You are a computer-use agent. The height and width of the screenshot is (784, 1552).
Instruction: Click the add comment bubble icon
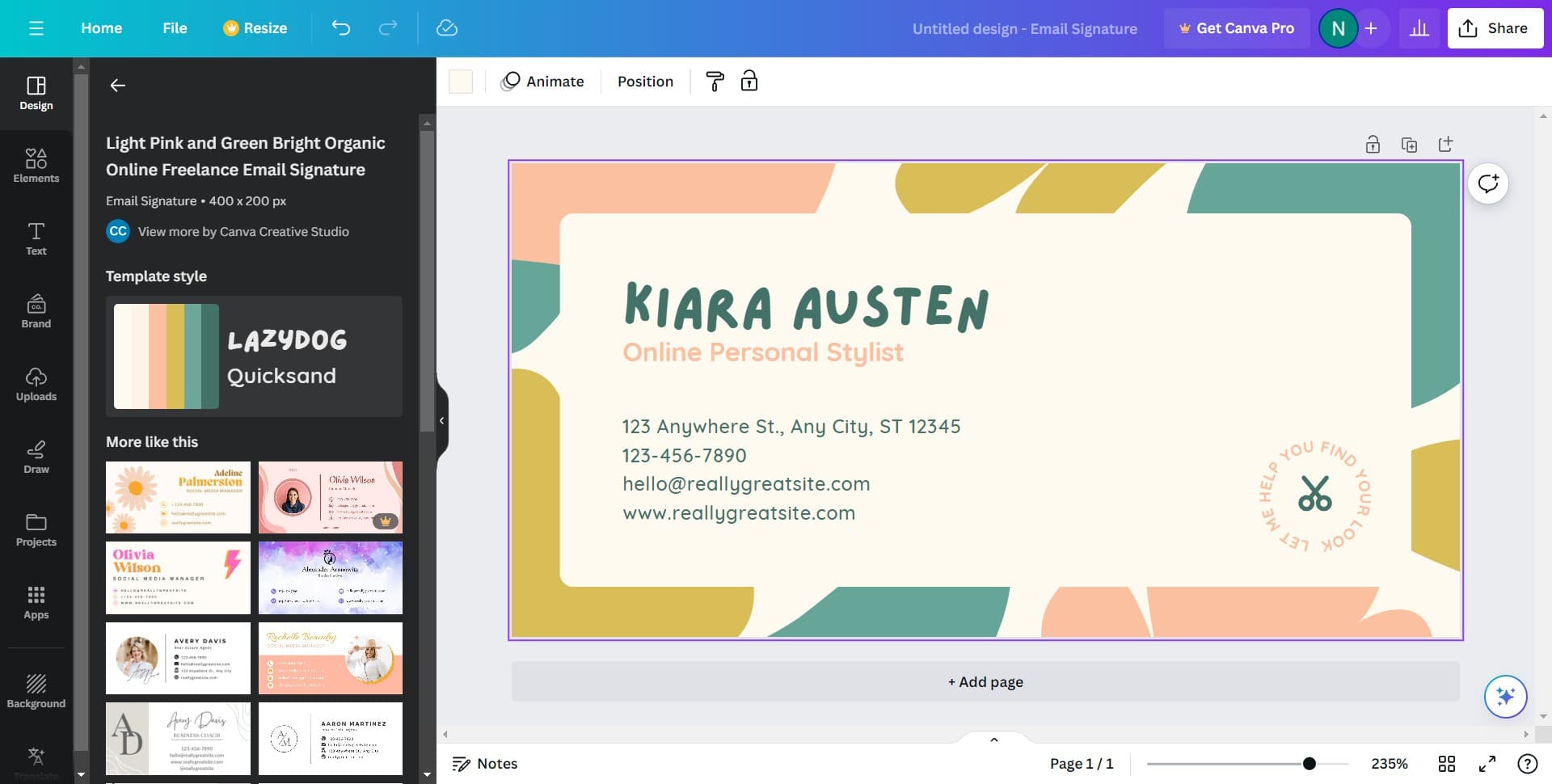(x=1488, y=183)
